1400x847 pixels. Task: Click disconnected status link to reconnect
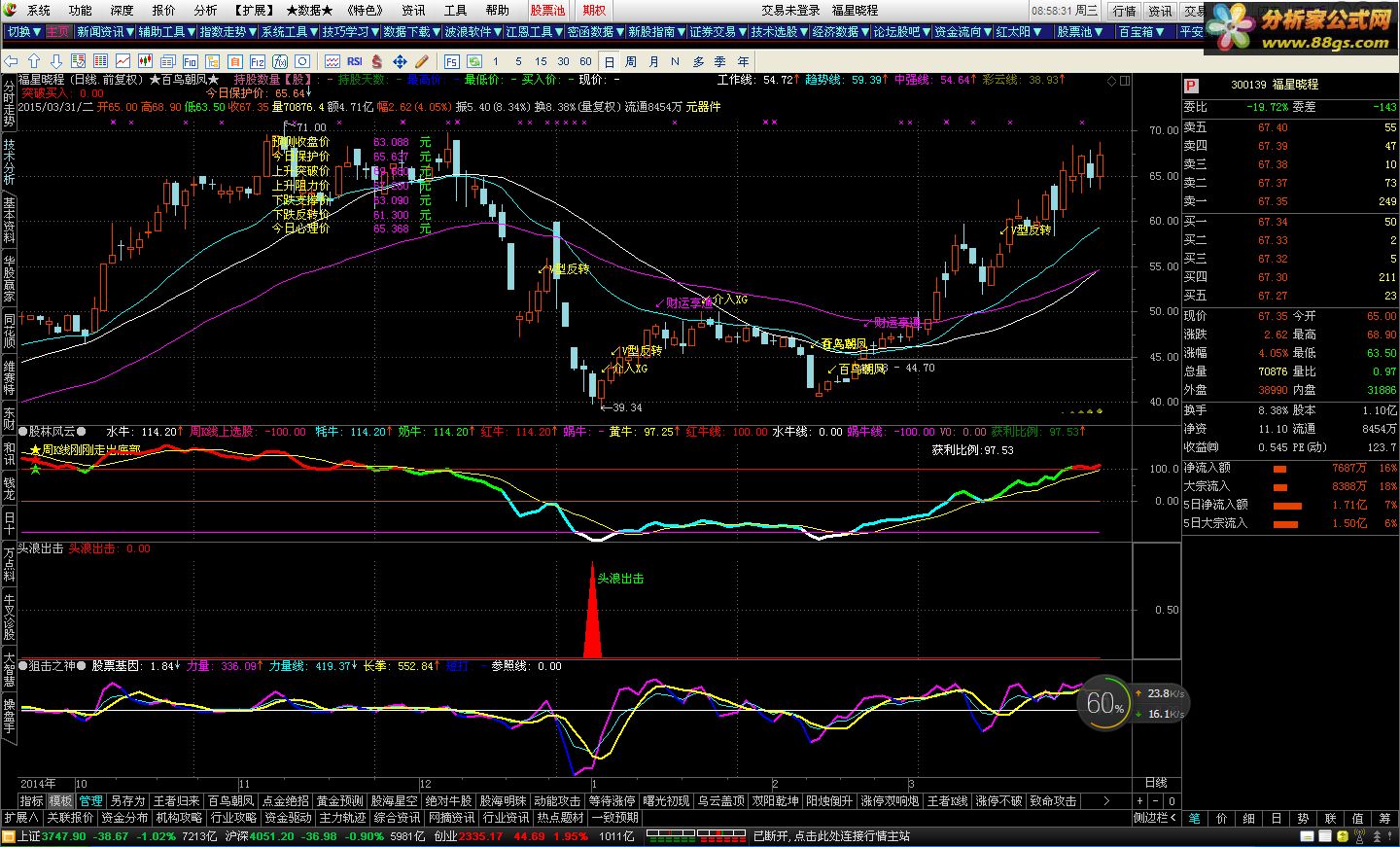point(831,835)
